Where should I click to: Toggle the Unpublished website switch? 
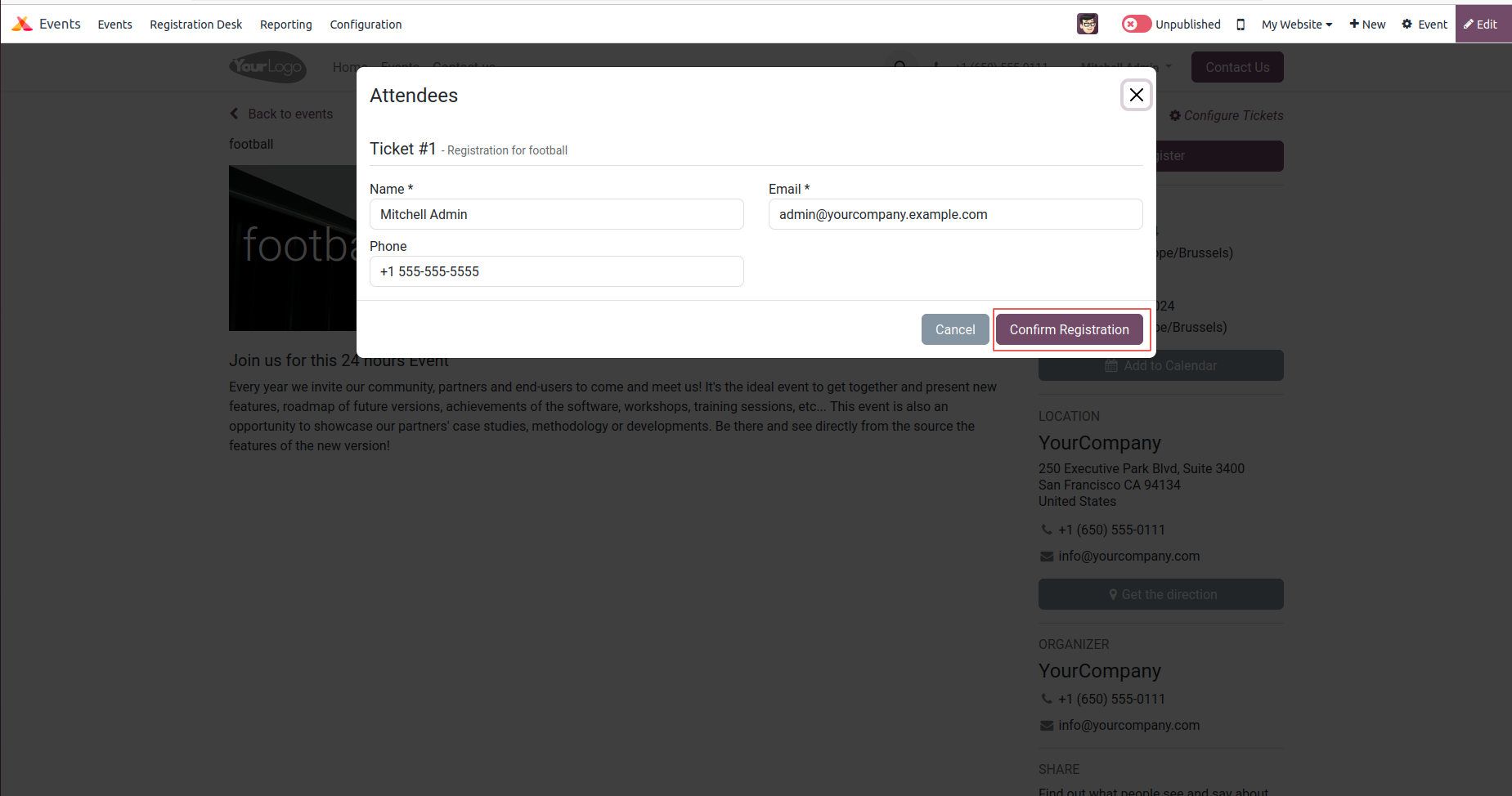pos(1136,24)
